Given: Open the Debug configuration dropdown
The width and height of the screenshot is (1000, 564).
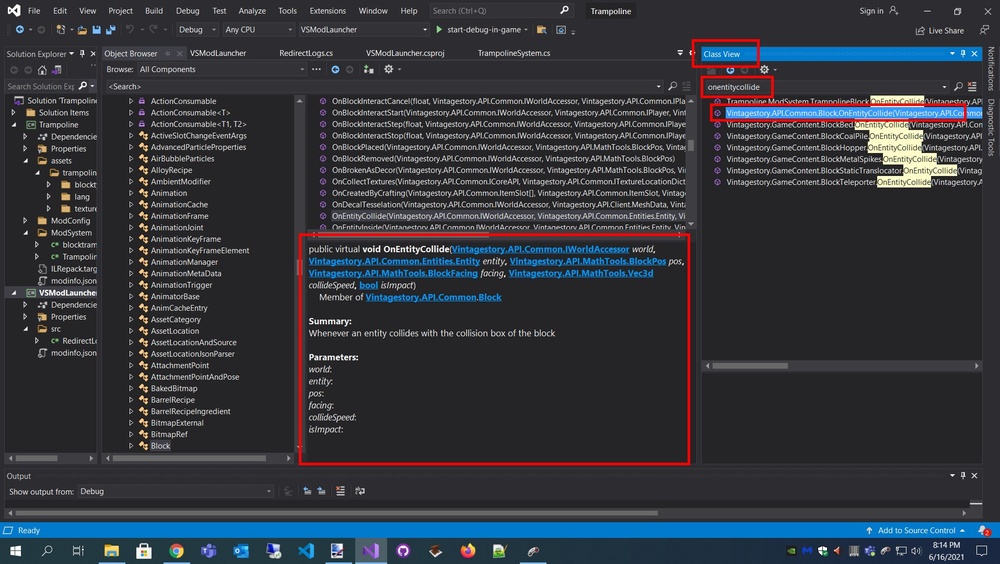Looking at the screenshot, I should pyautogui.click(x=195, y=30).
